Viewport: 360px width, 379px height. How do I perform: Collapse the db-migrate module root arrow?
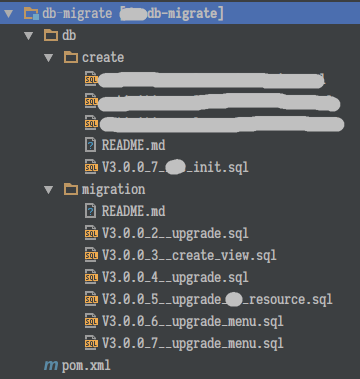8,14
